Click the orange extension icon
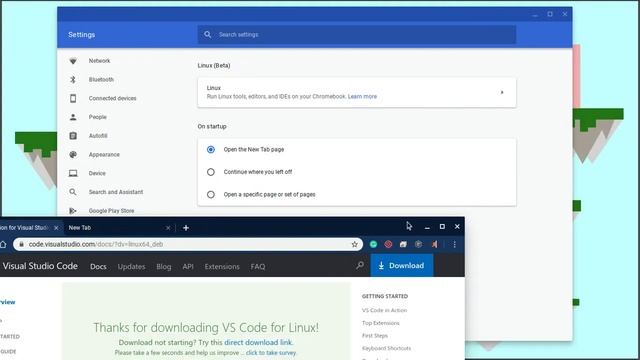 pyautogui.click(x=434, y=244)
